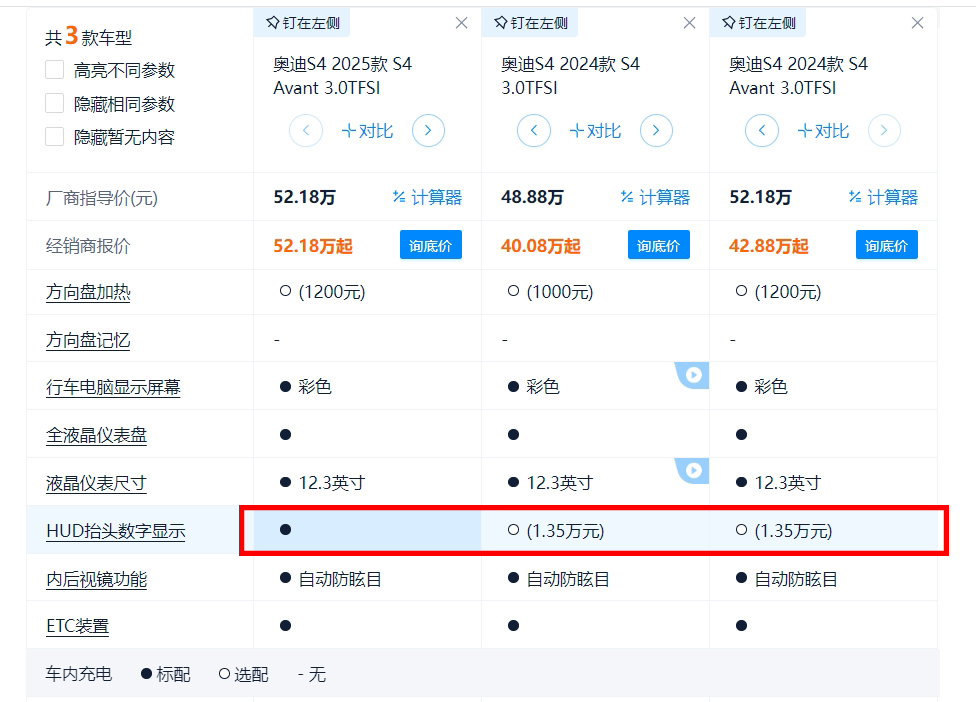The height and width of the screenshot is (702, 976).
Task: Click the 48.88万 guide price
Action: click(532, 197)
